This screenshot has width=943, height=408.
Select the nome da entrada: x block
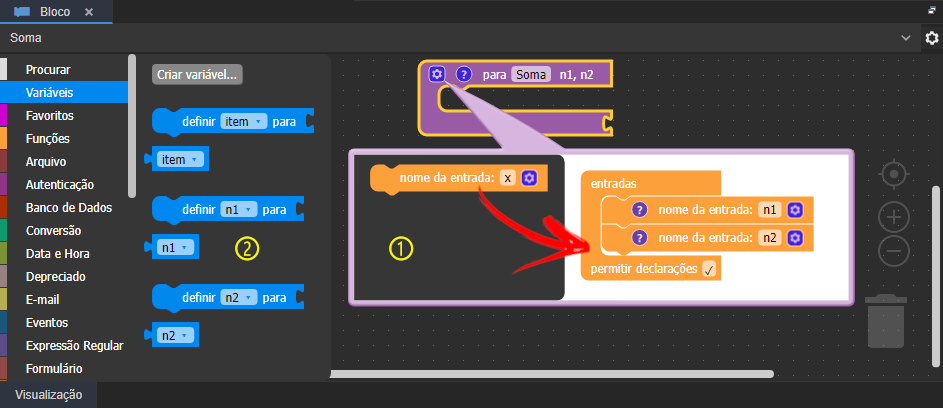(x=459, y=179)
